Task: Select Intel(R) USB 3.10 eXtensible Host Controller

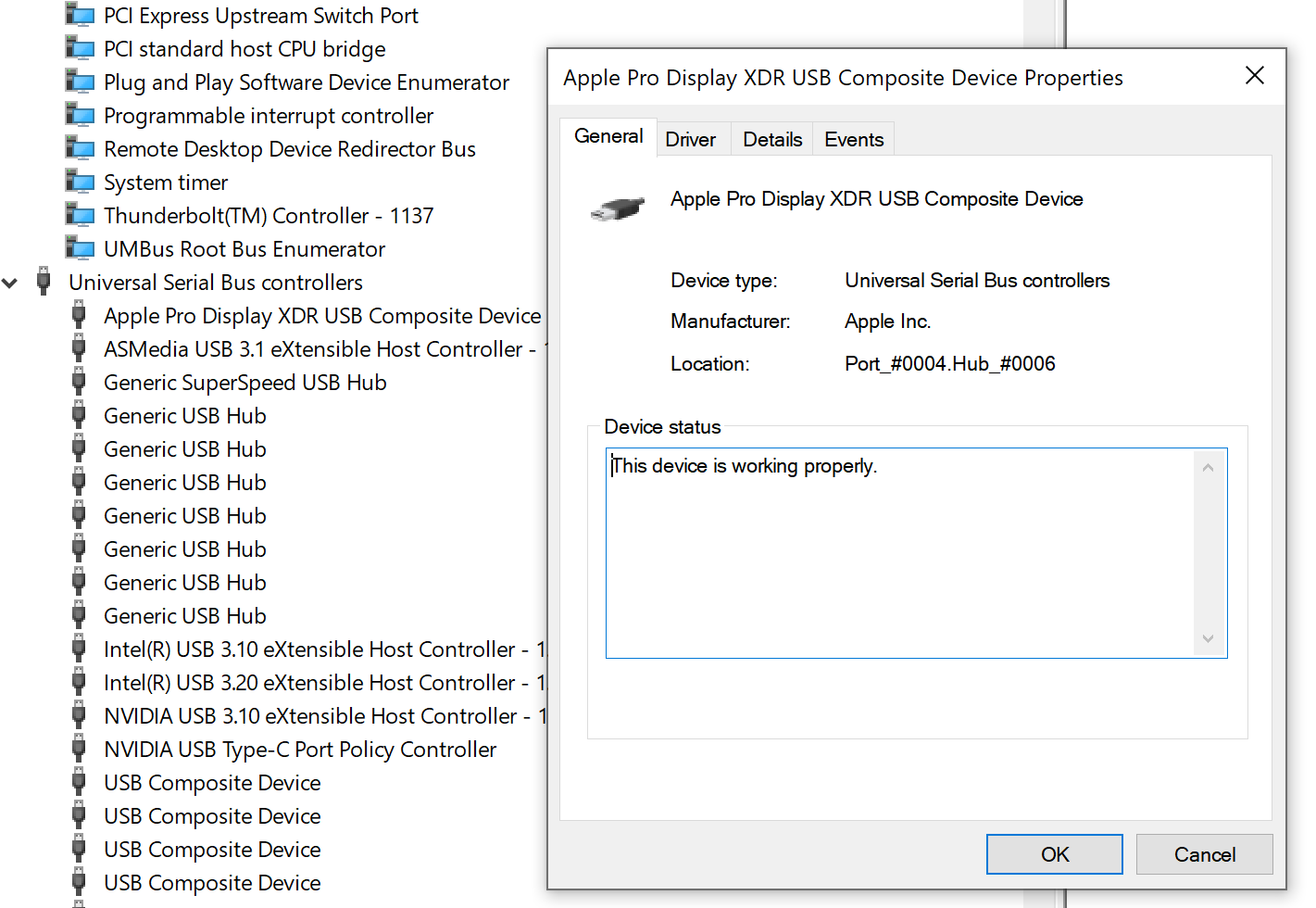Action: (325, 649)
